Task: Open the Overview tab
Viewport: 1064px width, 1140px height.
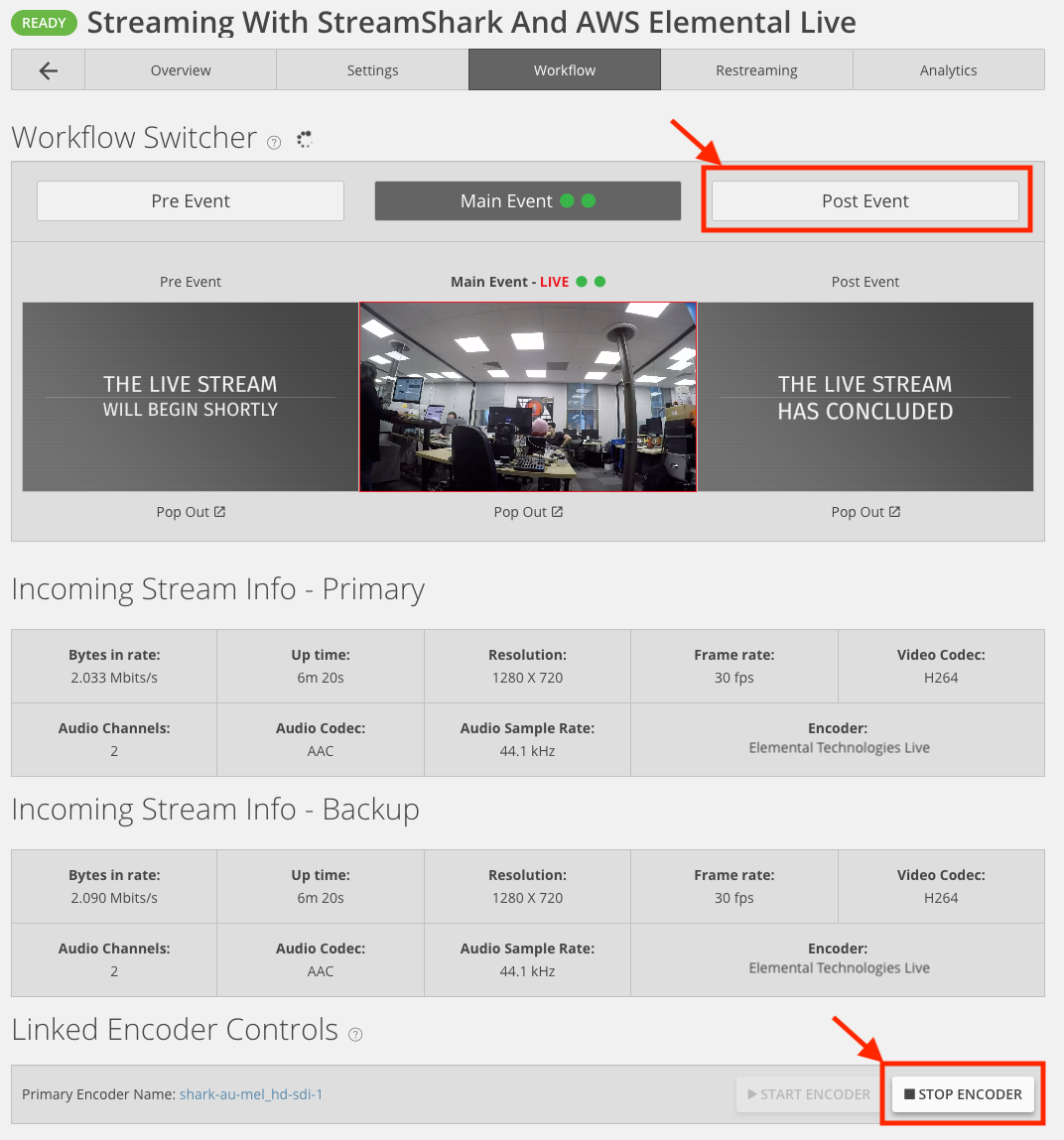Action: (181, 70)
